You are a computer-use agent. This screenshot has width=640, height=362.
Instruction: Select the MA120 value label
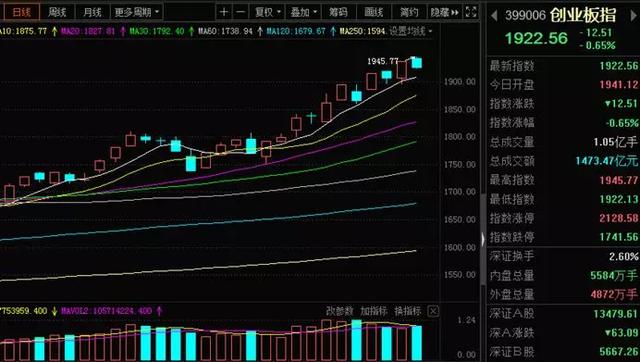coord(296,31)
